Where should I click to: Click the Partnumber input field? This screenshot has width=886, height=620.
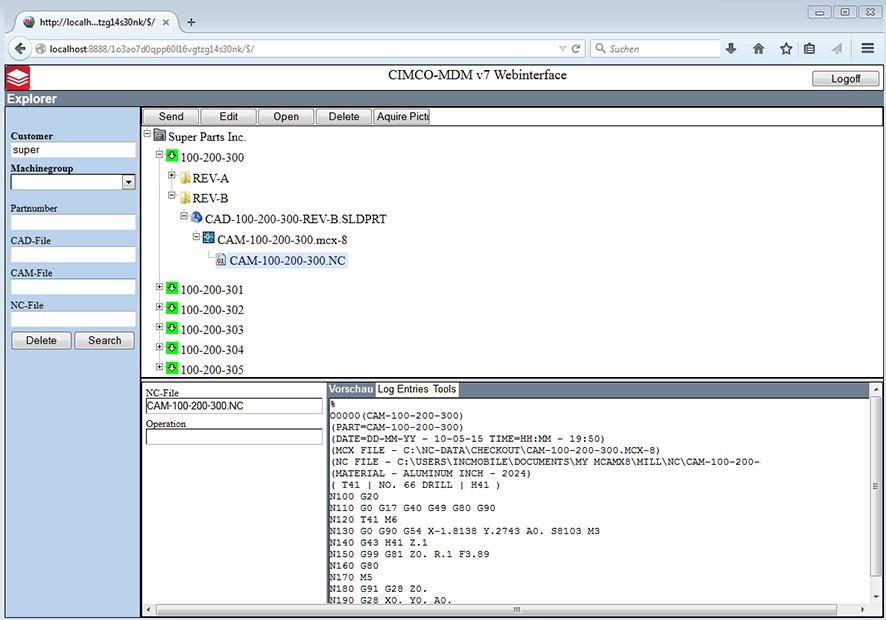tap(73, 222)
